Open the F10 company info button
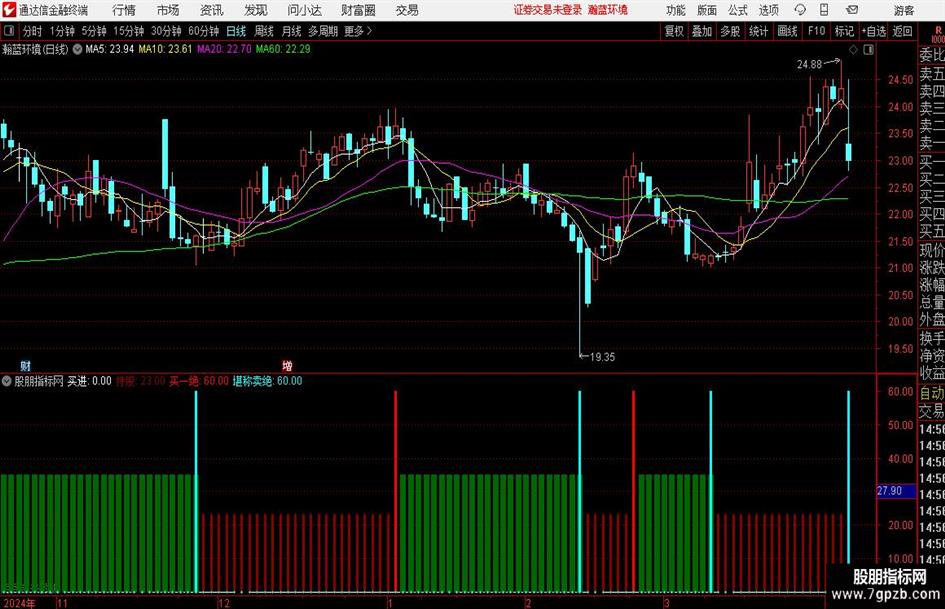The height and width of the screenshot is (609, 945). point(817,31)
